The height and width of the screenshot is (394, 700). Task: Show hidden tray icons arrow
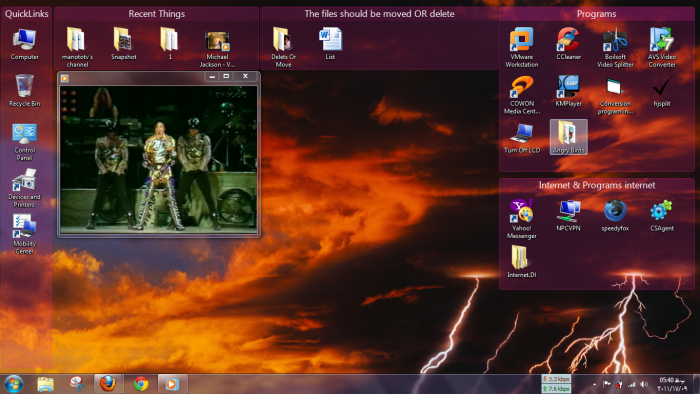(x=594, y=384)
